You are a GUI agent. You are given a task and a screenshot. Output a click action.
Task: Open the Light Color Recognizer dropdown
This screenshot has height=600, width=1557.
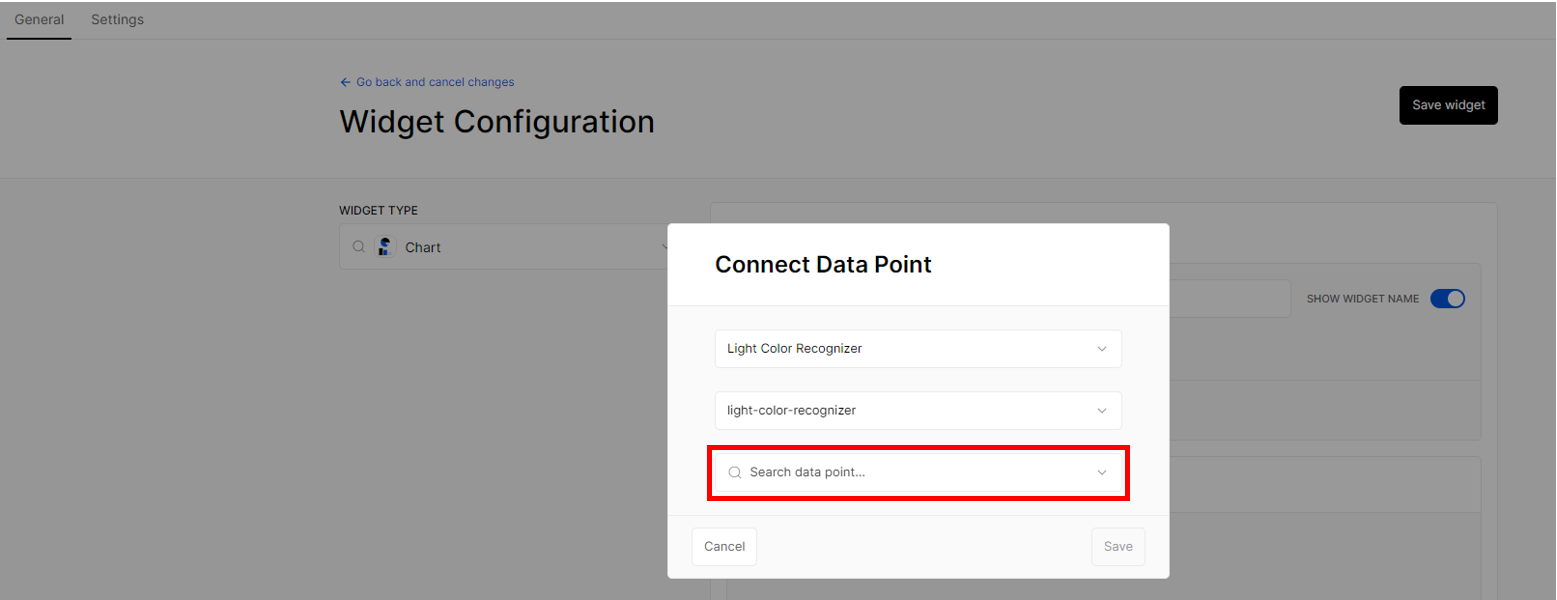click(918, 349)
